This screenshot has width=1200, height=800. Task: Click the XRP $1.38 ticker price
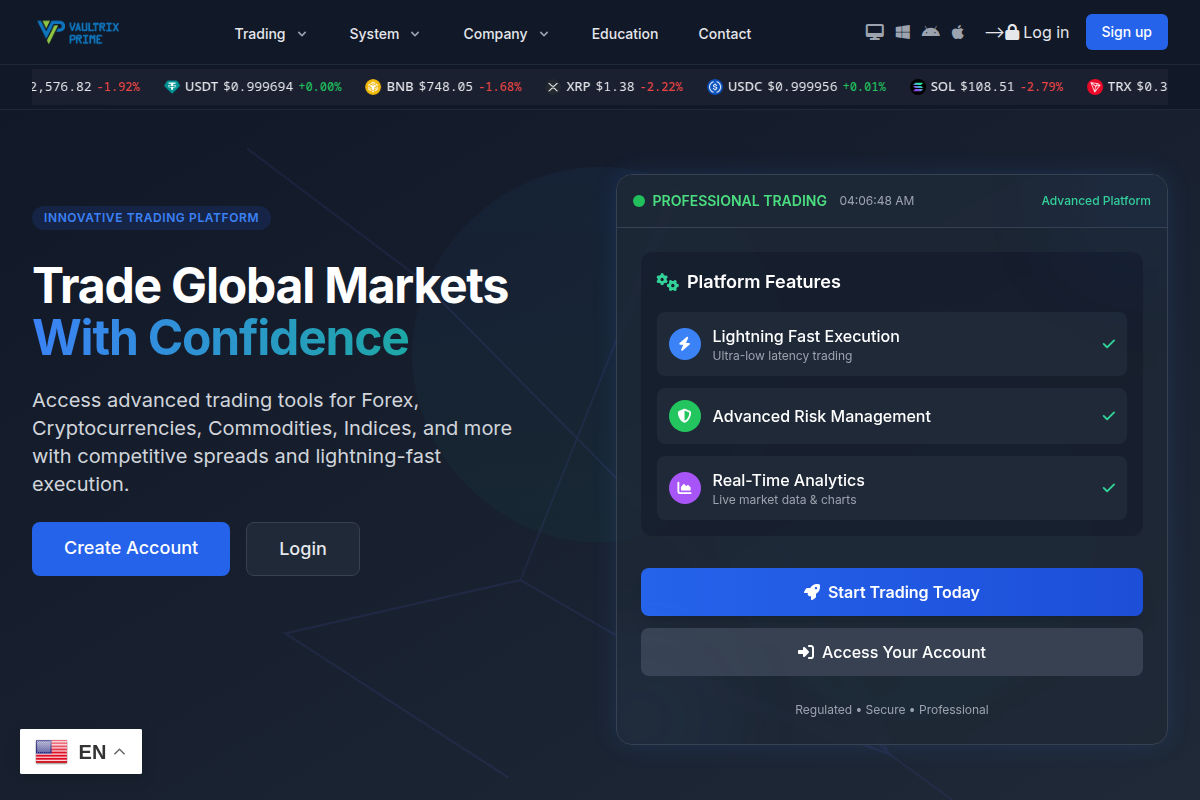point(615,87)
